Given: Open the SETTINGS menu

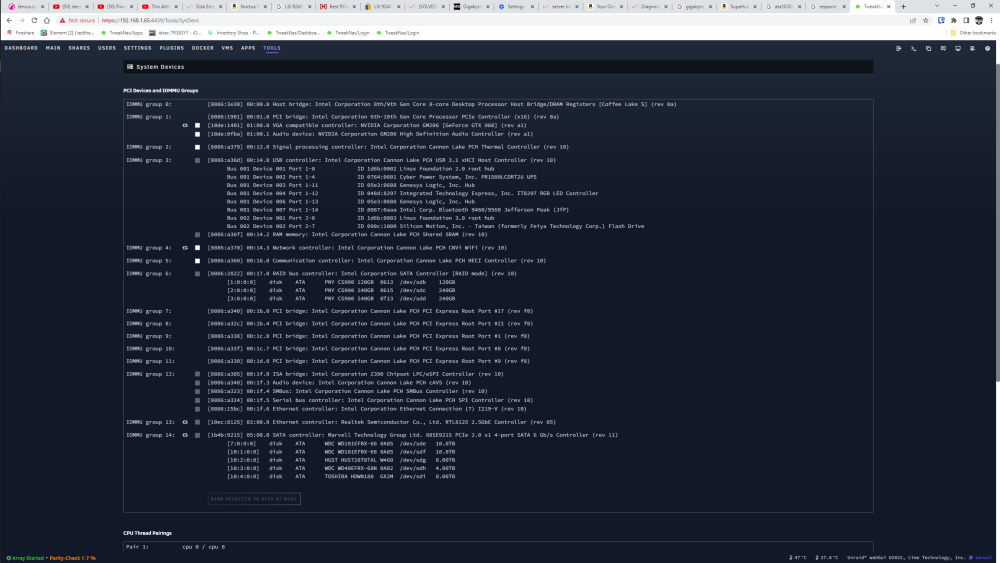Looking at the screenshot, I should pyautogui.click(x=138, y=48).
